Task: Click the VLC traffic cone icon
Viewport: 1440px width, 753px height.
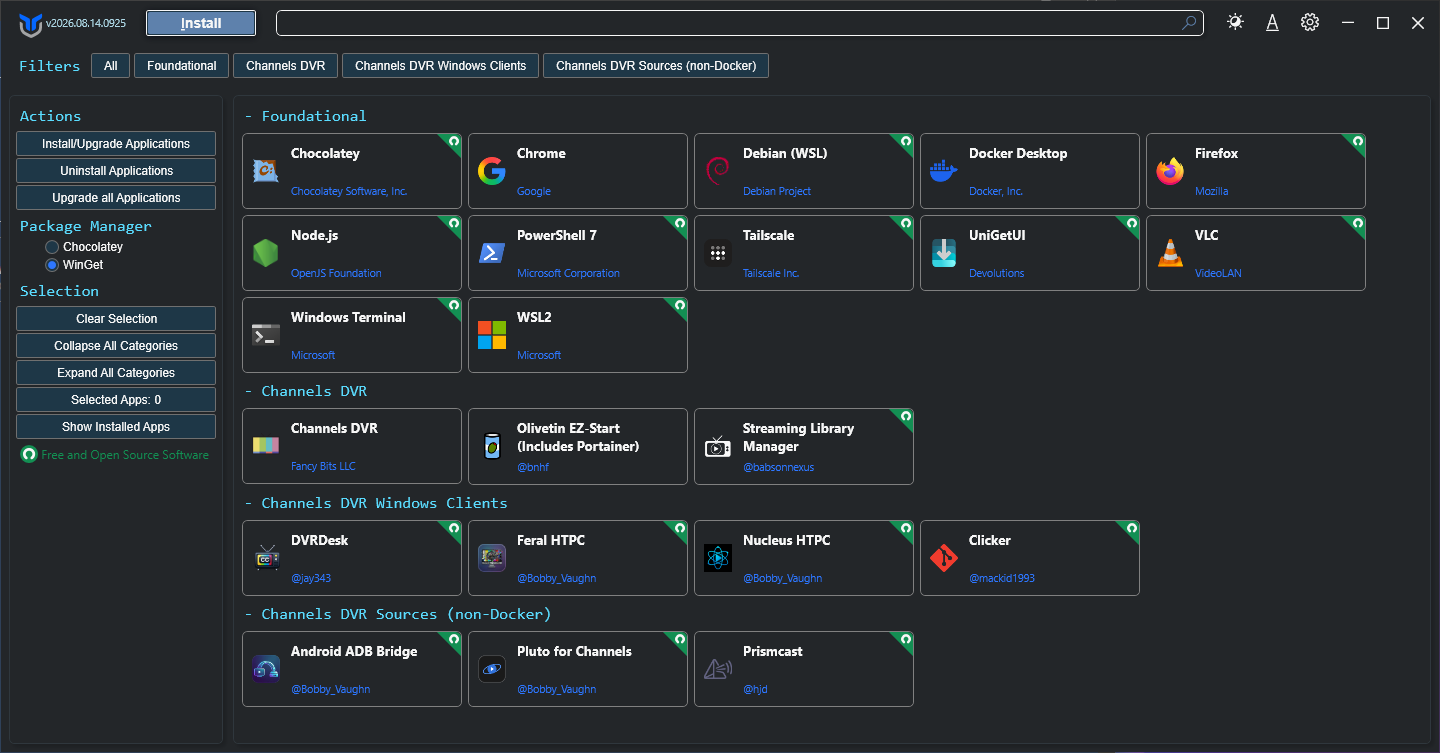Action: [1170, 253]
